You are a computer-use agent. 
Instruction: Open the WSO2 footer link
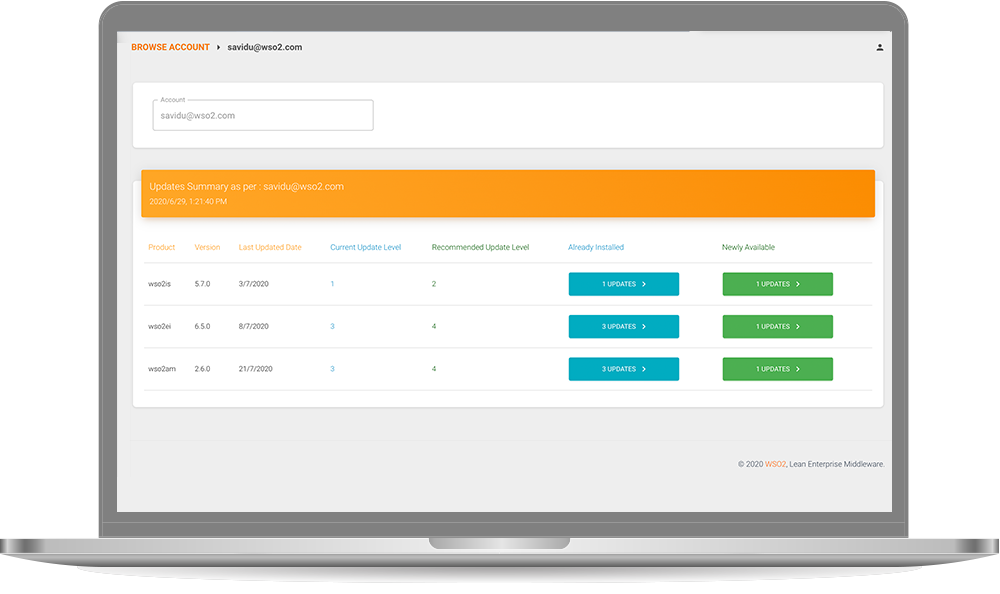(x=775, y=464)
